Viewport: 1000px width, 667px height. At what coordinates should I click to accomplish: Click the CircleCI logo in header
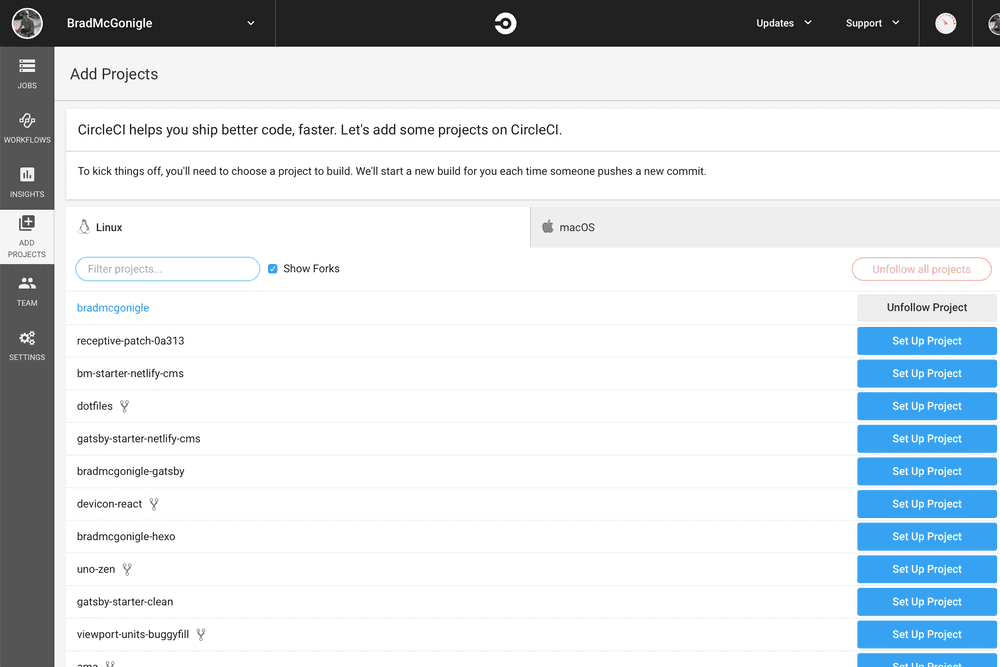click(505, 24)
